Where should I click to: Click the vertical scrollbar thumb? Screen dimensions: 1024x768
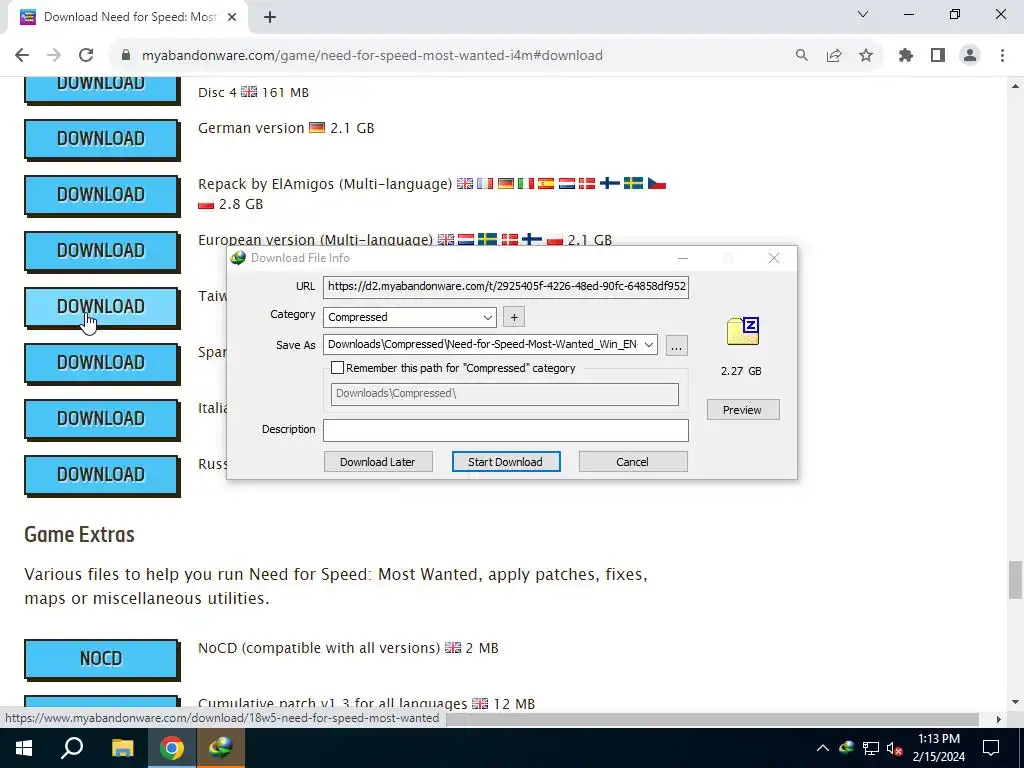click(x=1015, y=580)
